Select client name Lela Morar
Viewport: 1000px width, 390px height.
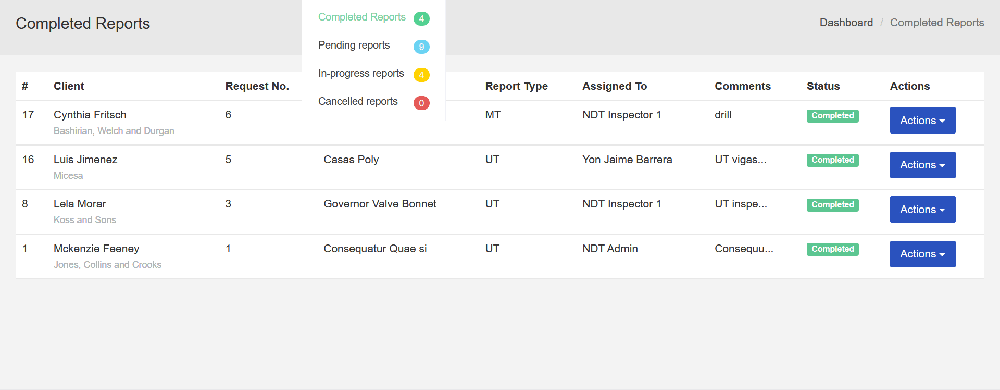tap(80, 205)
